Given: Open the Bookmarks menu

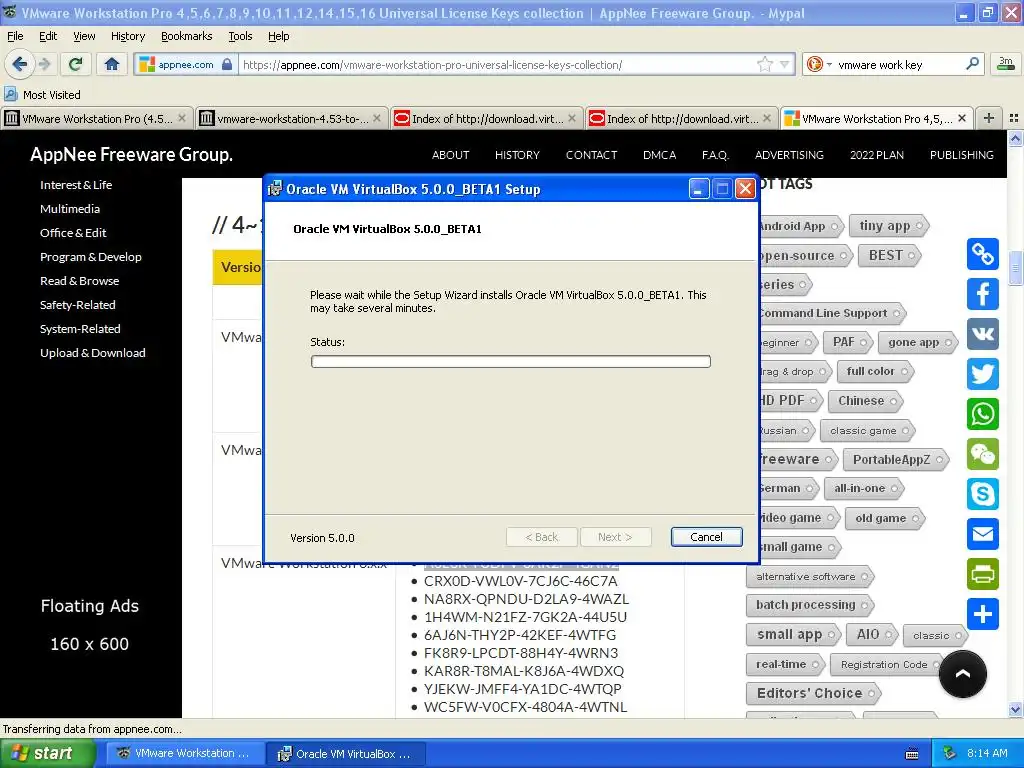Looking at the screenshot, I should pyautogui.click(x=186, y=36).
